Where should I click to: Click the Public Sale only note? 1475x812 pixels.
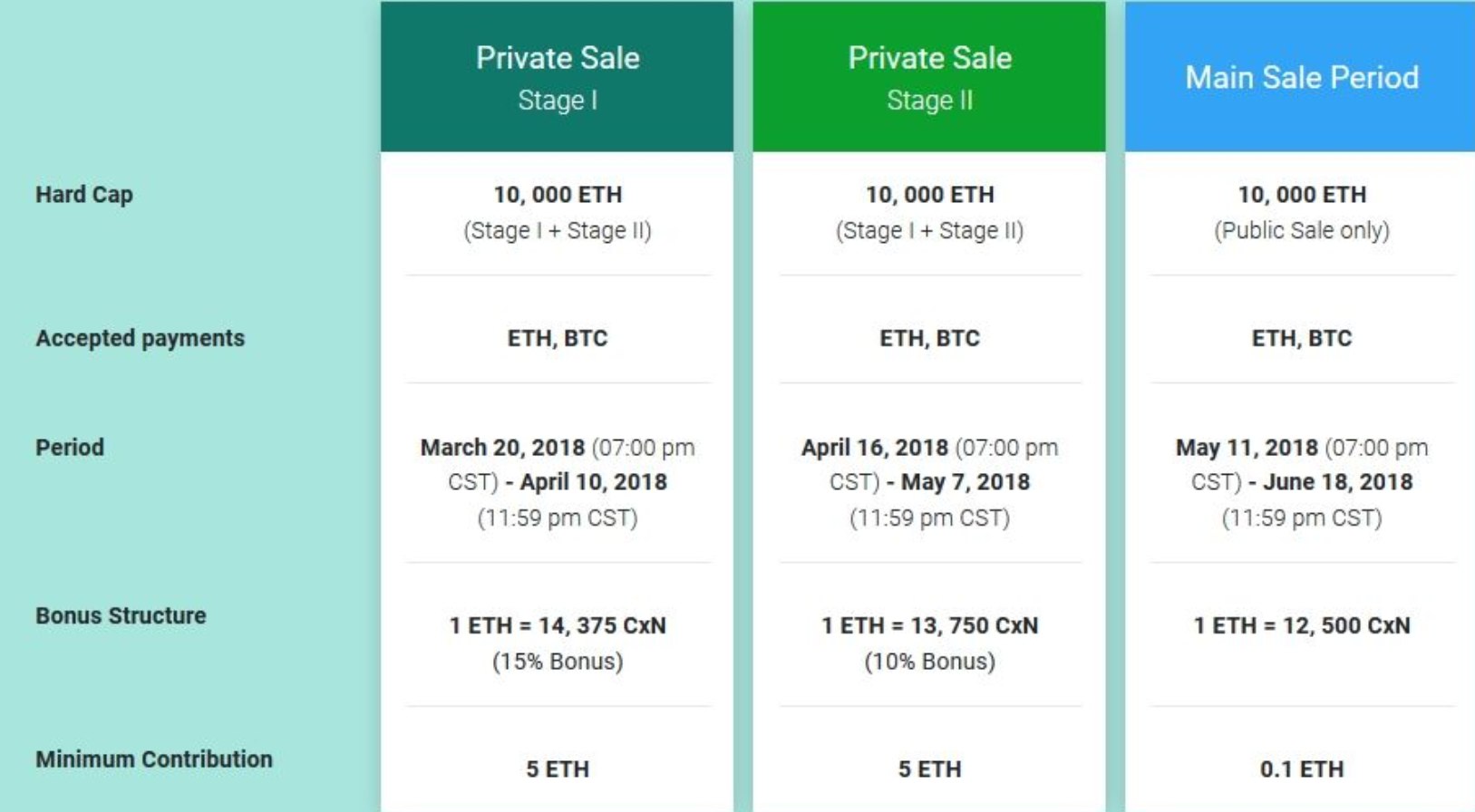coord(1302,230)
